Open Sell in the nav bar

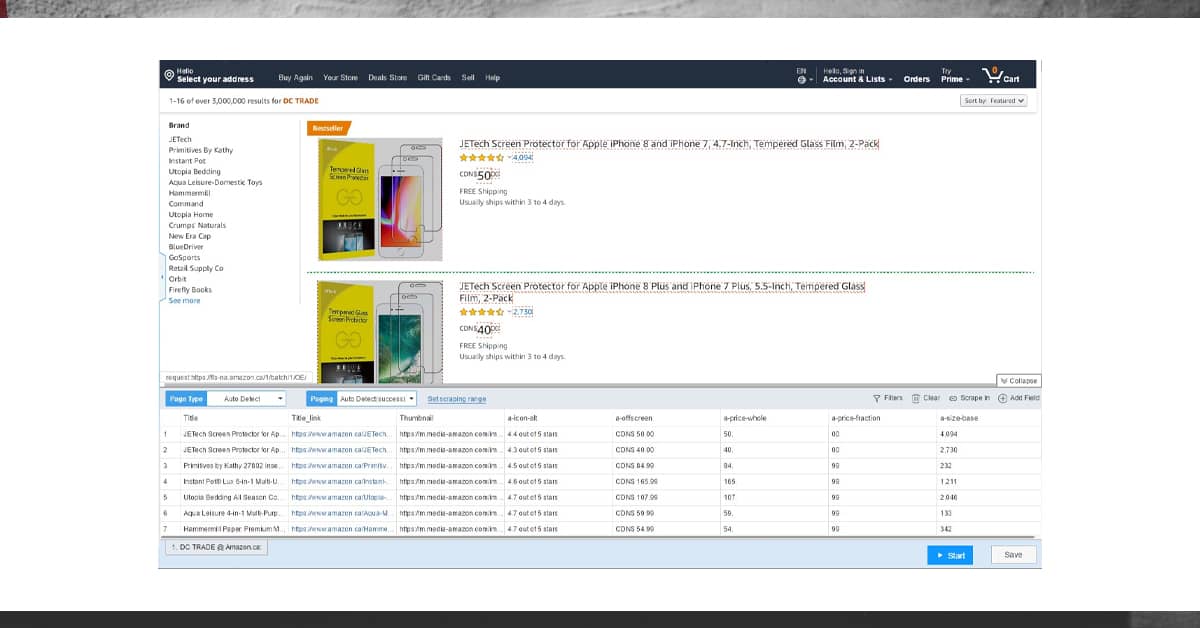point(468,78)
